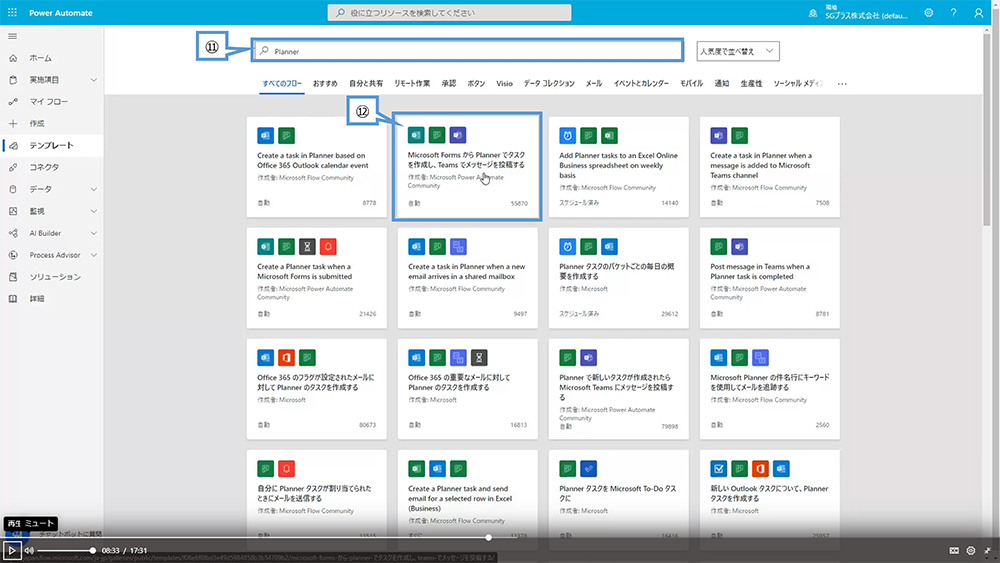The height and width of the screenshot is (563, 1000).
Task: Click the top resource search bar
Action: [x=450, y=13]
